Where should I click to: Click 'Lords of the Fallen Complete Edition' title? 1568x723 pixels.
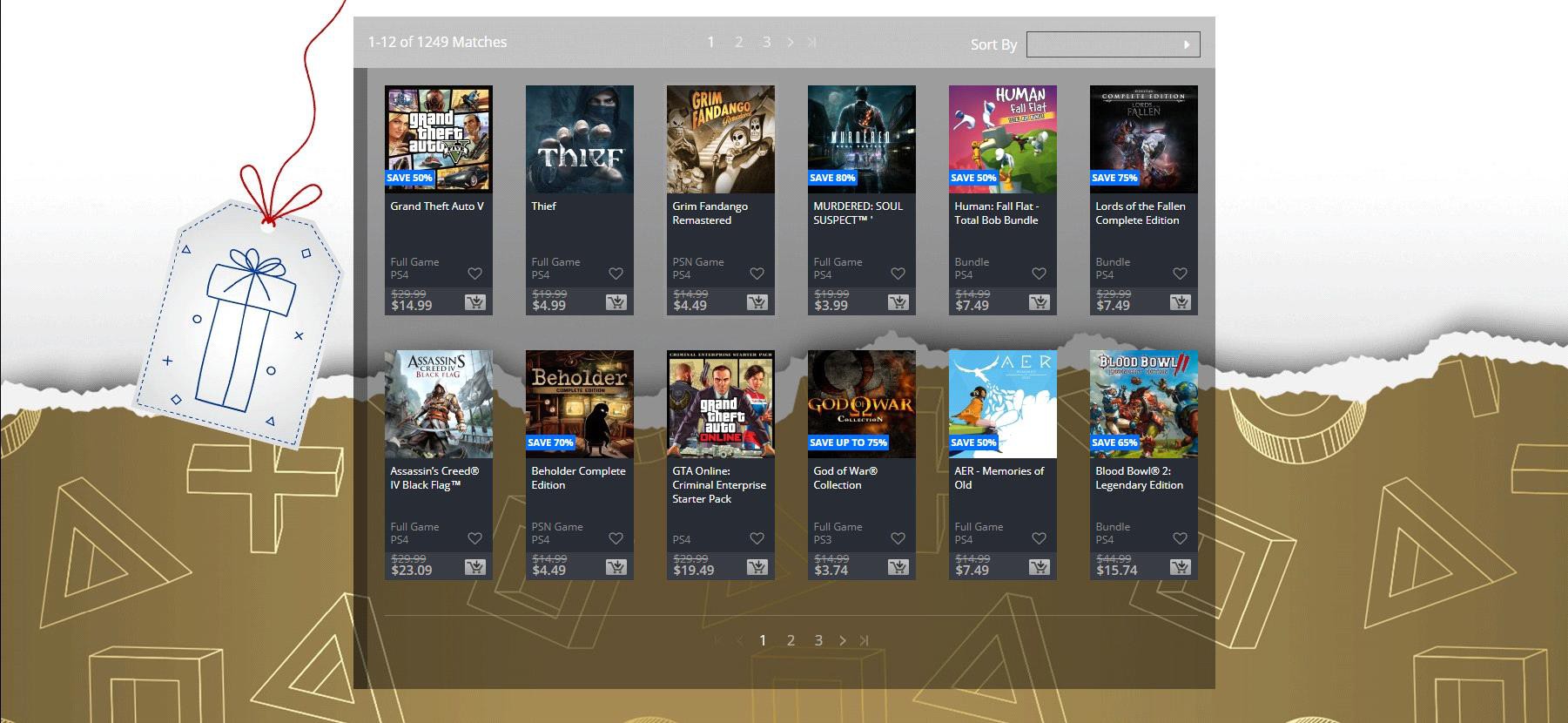(1141, 213)
